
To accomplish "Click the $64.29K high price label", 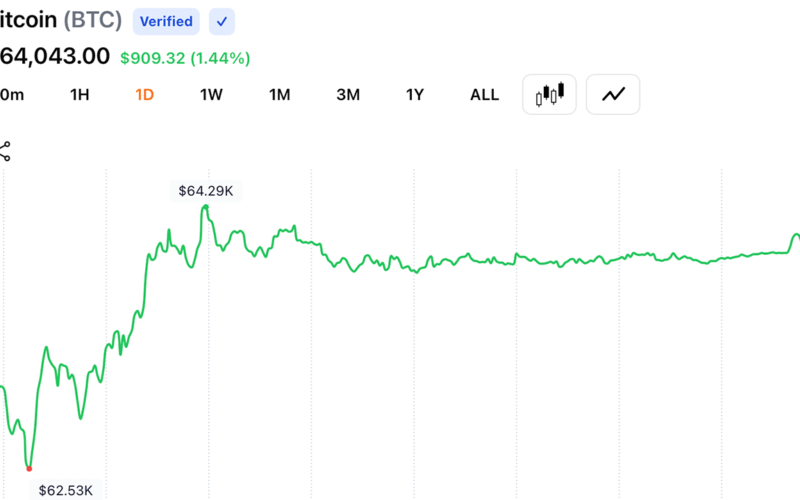I will coord(206,191).
